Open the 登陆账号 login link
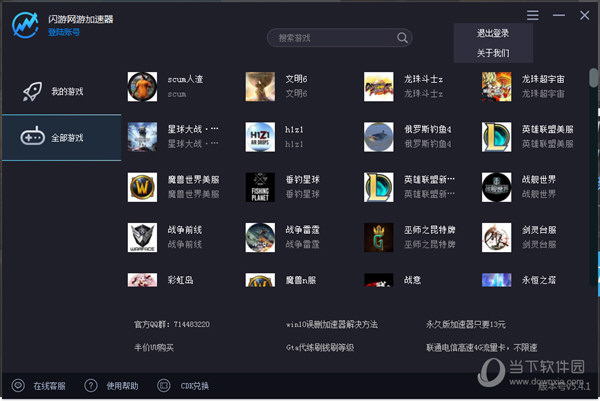Image resolution: width=600 pixels, height=401 pixels. point(64,32)
